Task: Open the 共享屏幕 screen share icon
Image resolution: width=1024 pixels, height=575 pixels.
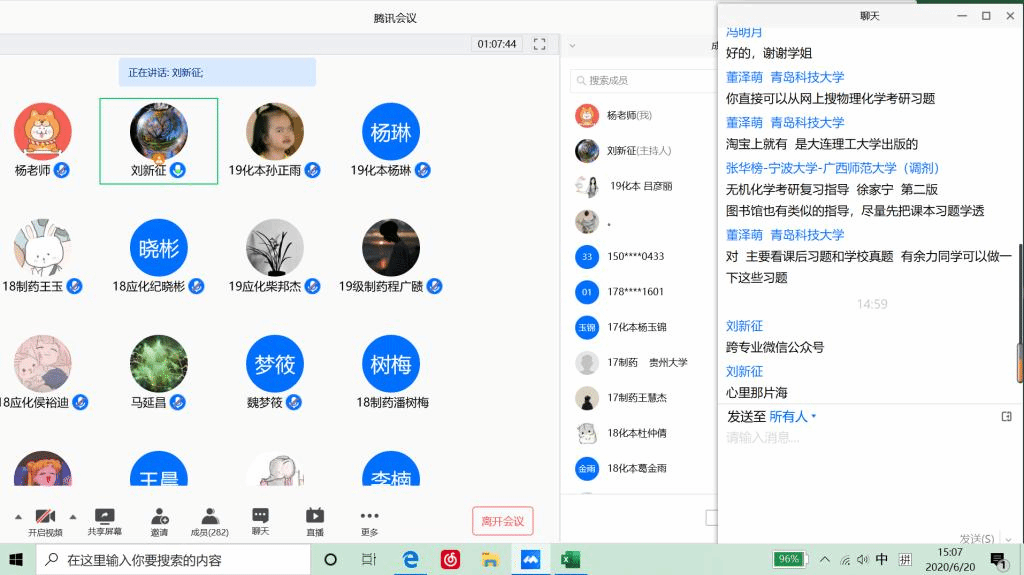Action: click(104, 520)
